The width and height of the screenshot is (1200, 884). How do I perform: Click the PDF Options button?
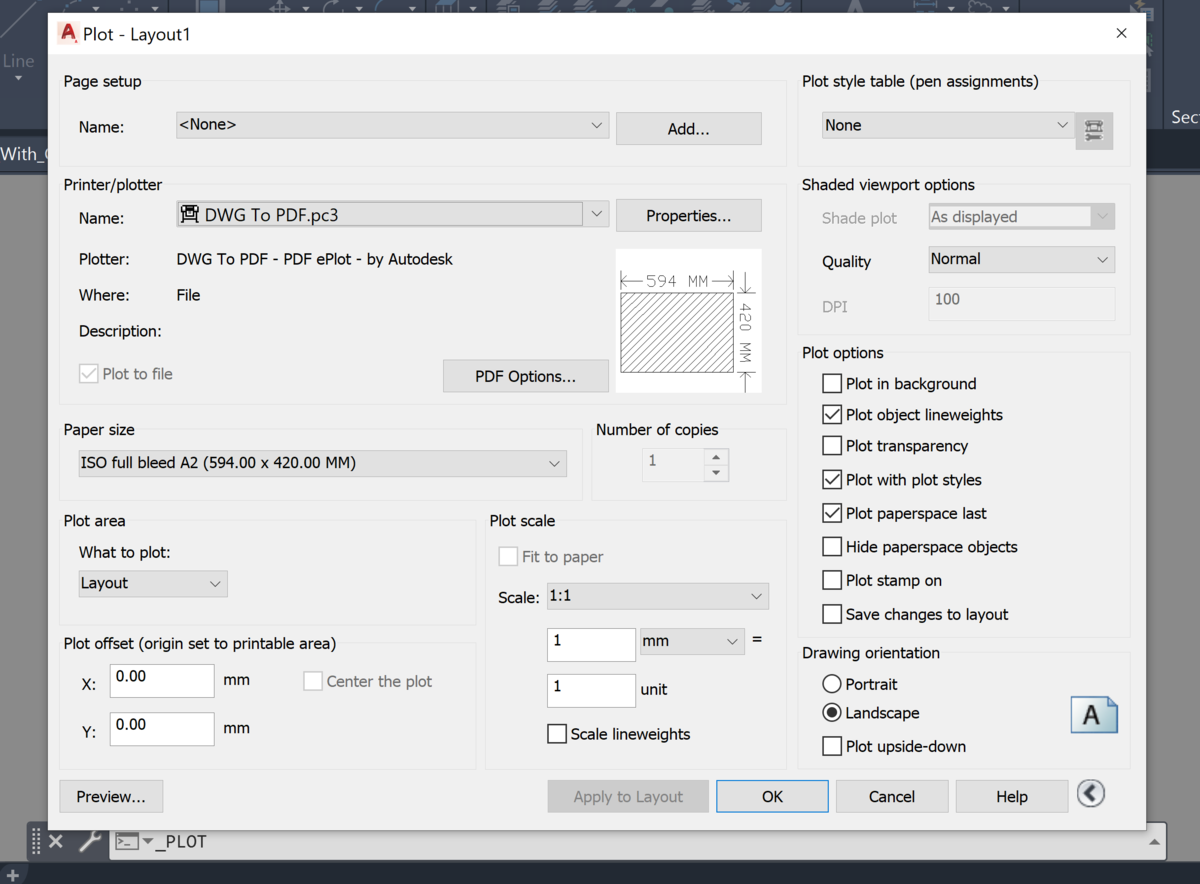[526, 376]
